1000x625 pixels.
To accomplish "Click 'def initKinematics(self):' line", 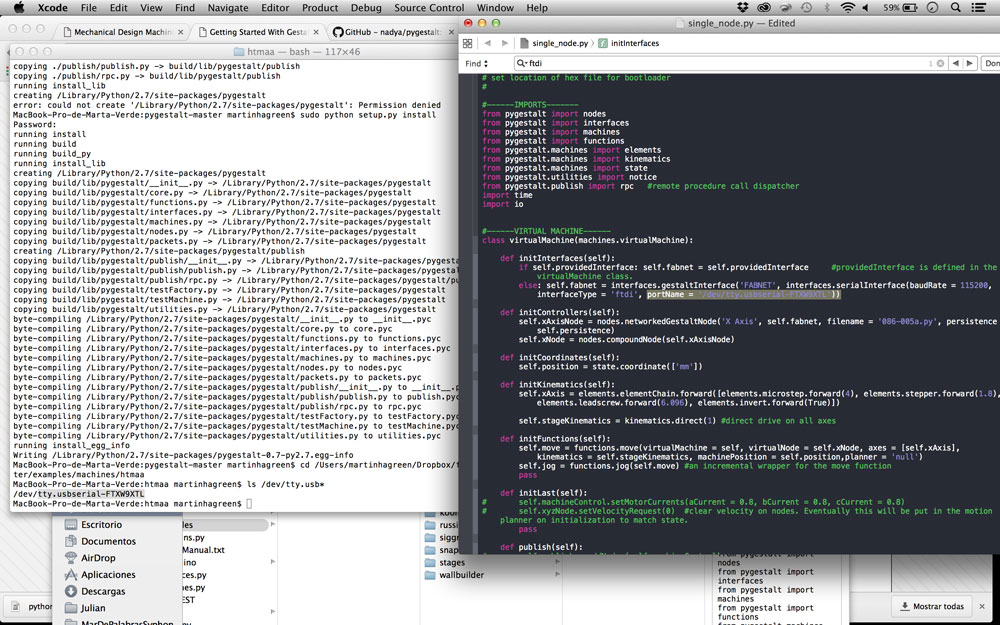I will (x=557, y=385).
